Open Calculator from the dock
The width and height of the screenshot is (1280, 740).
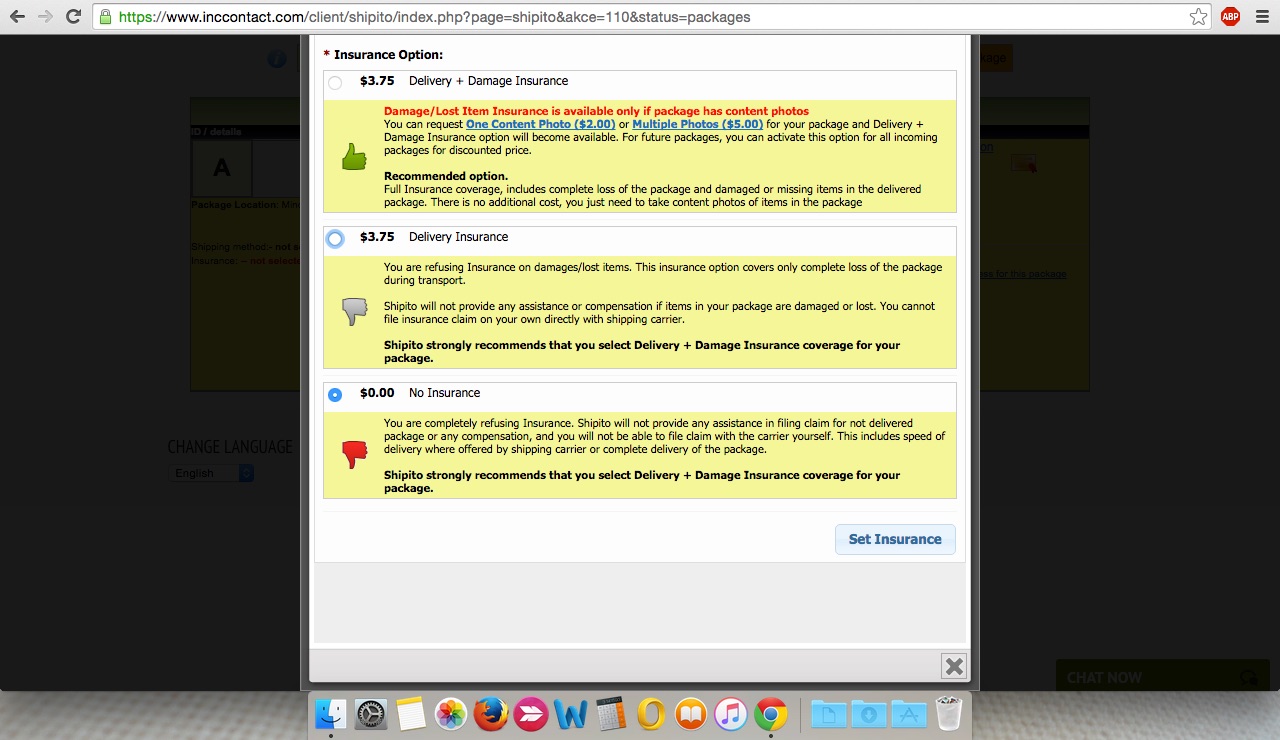coord(610,714)
